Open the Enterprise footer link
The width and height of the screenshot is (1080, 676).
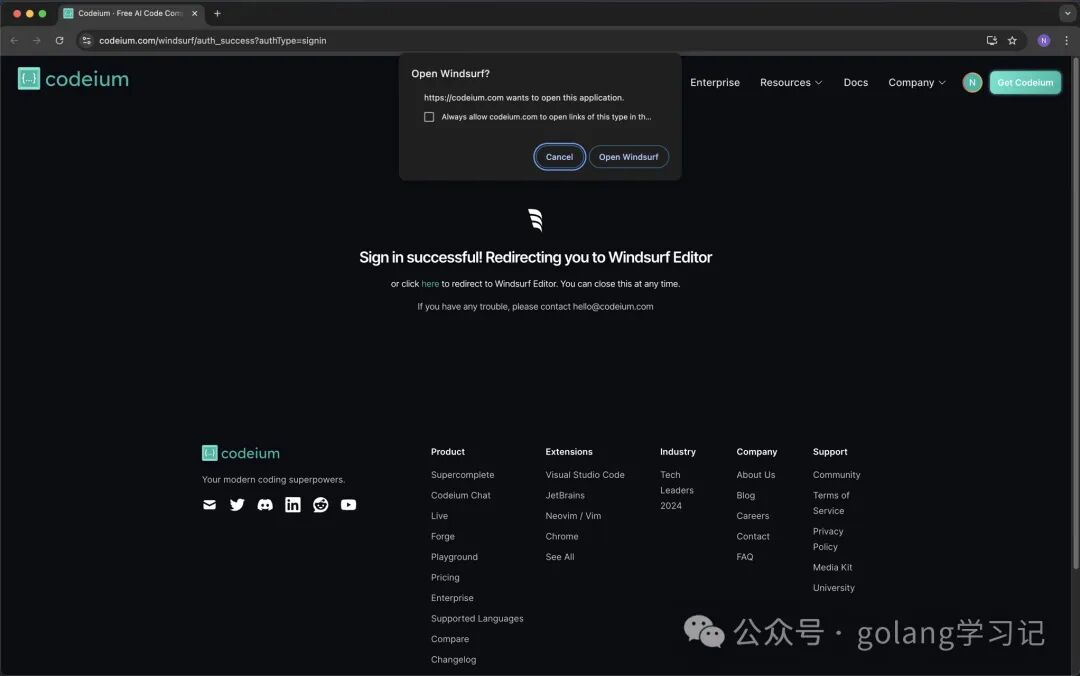tap(452, 598)
